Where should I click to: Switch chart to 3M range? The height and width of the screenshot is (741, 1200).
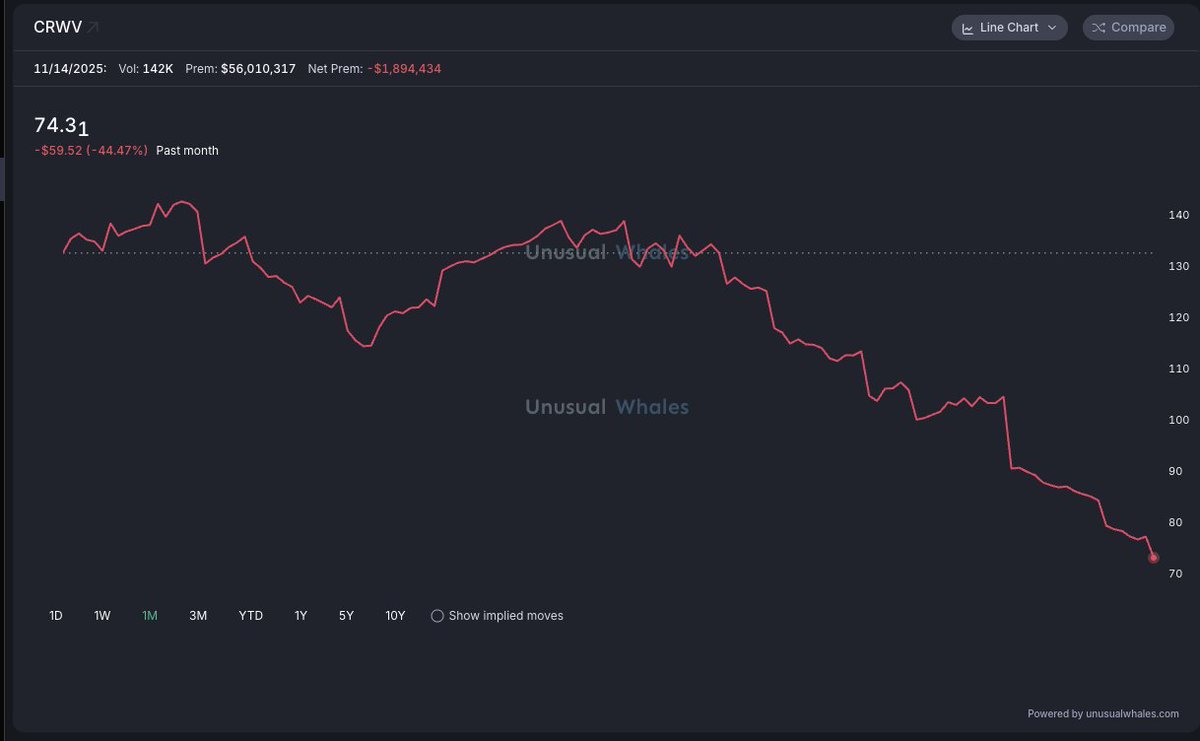tap(198, 616)
